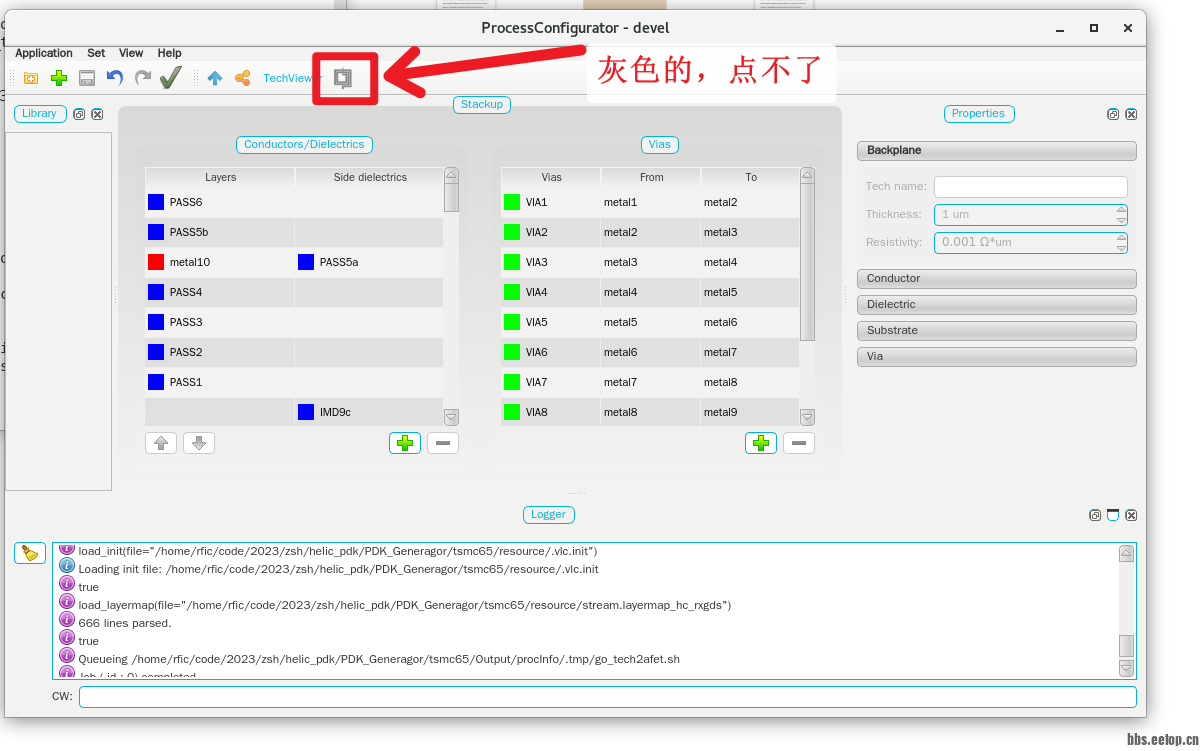Click the green plus new item toolbar icon
Screen dimensions: 1204x751
[59, 78]
